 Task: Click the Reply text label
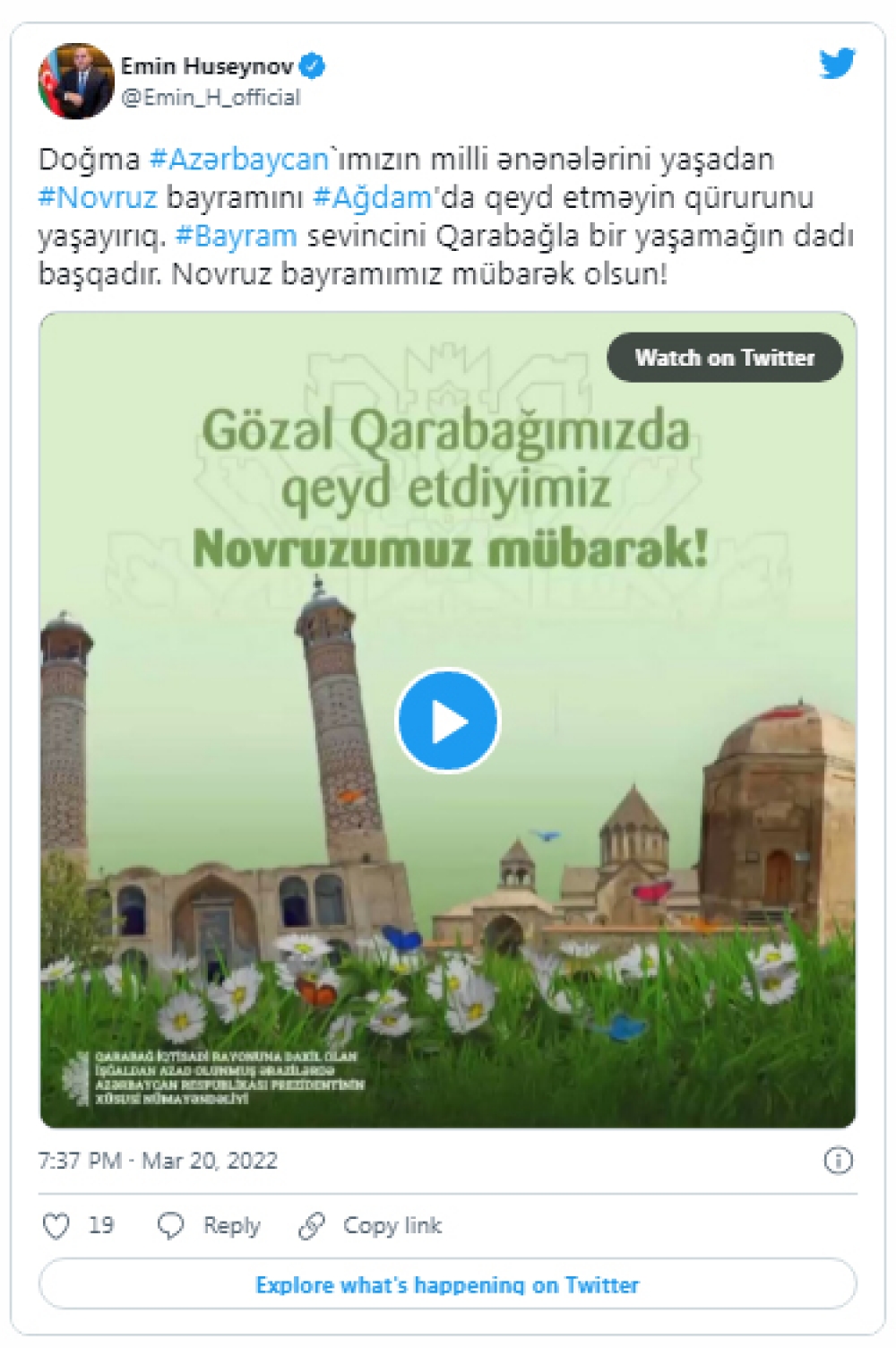[x=231, y=1226]
